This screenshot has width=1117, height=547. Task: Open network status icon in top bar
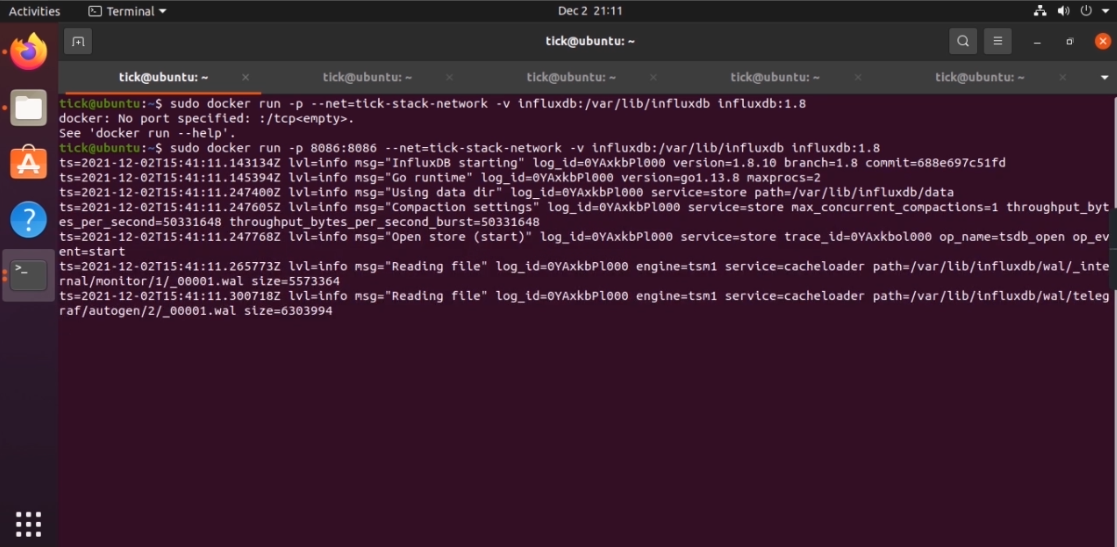(x=1039, y=11)
